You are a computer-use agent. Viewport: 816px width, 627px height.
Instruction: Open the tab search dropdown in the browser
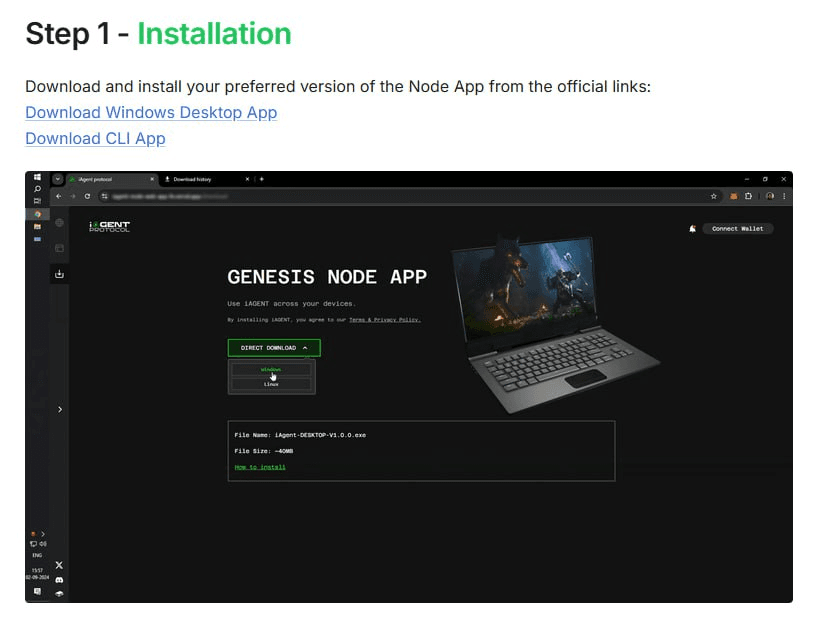coord(58,179)
